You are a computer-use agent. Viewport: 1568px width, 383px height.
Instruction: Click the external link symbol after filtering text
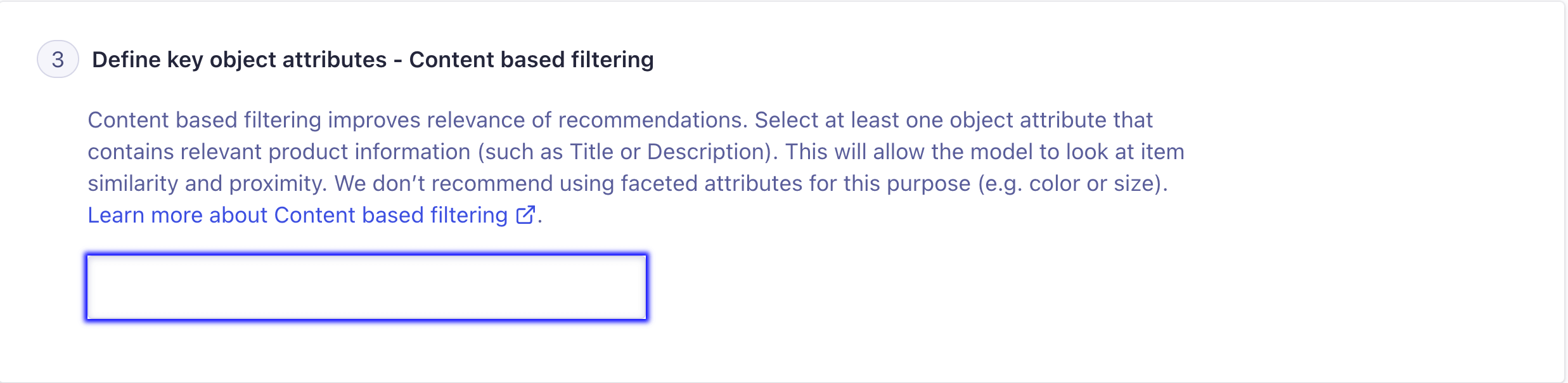tap(524, 216)
